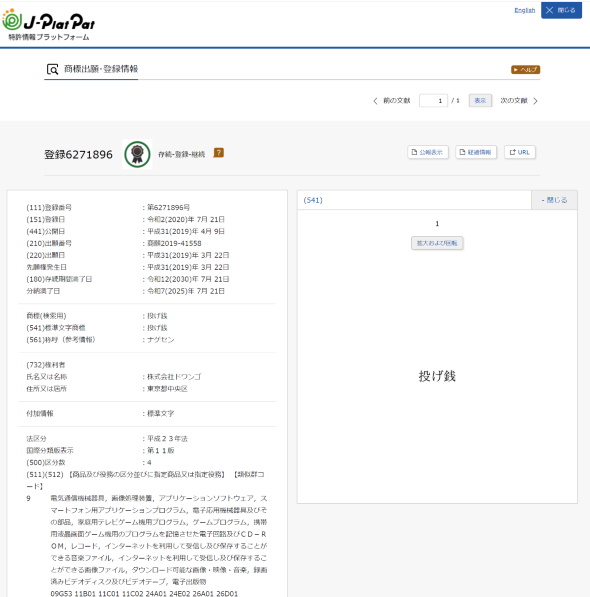Click the brown question mark status help icon
Viewport: 590px width, 597px height.
pos(218,153)
